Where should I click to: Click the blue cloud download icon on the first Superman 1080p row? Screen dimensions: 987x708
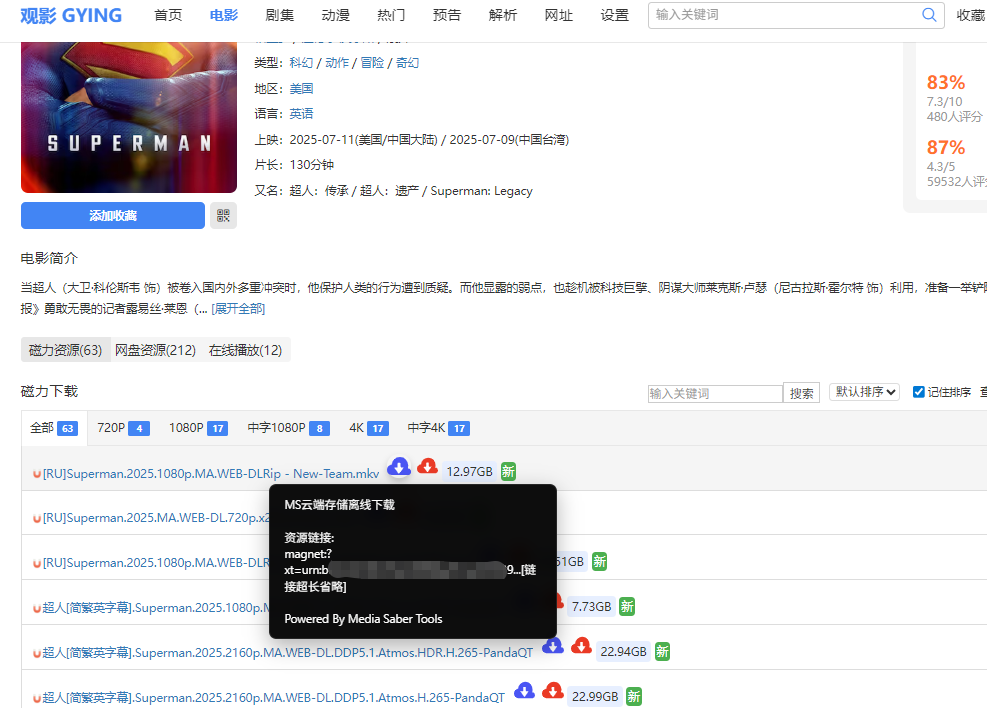(x=399, y=466)
